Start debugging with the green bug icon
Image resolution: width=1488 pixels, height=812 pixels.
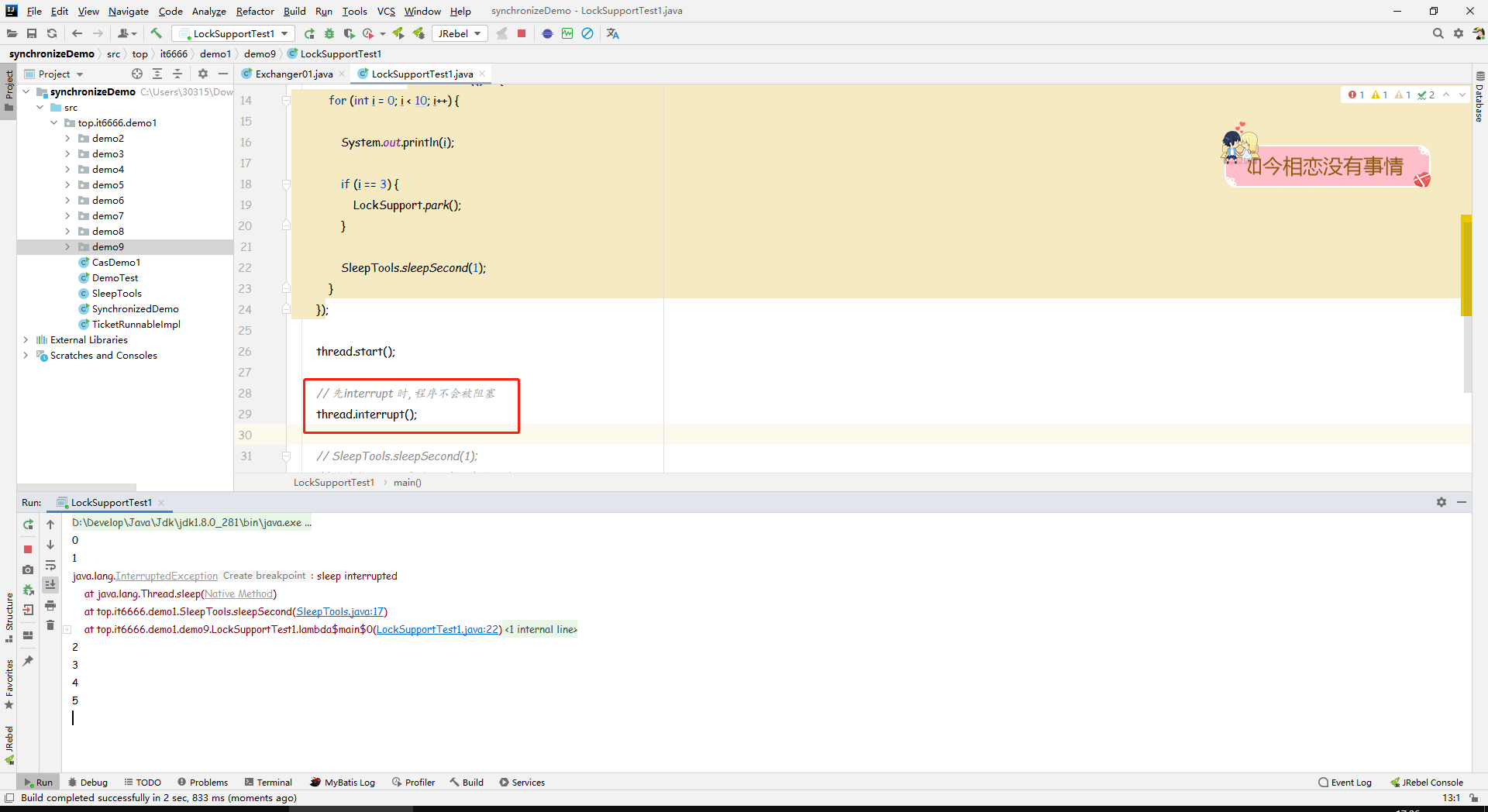point(329,33)
